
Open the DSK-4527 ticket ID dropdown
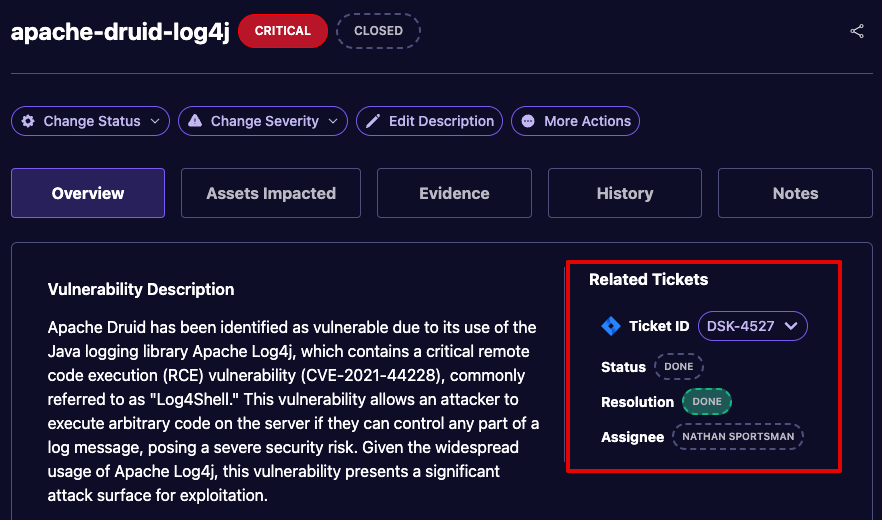pos(752,326)
